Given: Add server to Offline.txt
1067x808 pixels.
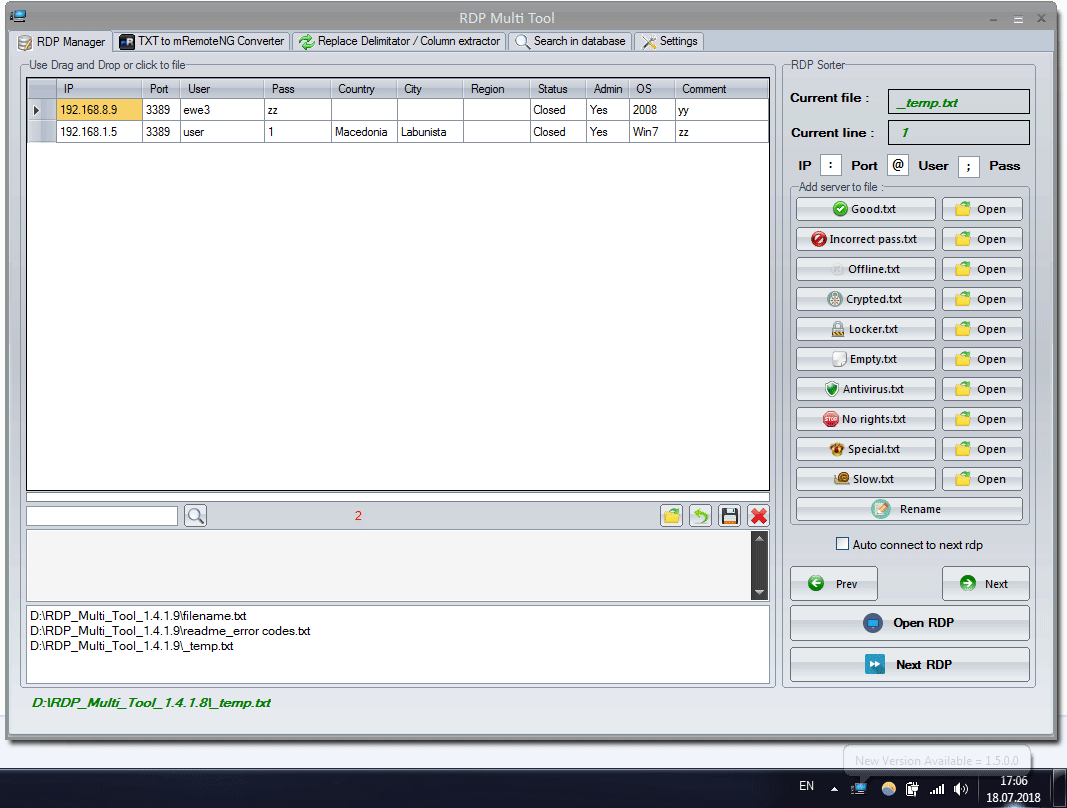Looking at the screenshot, I should 866,269.
